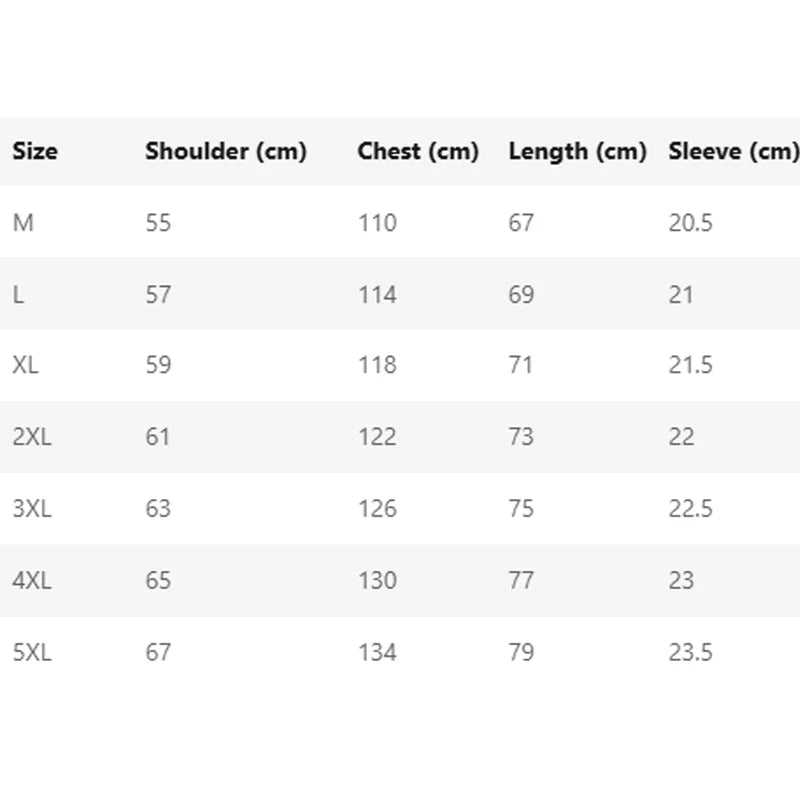Image resolution: width=800 pixels, height=800 pixels.
Task: Click chest value 110 in M row
Action: coord(377,223)
